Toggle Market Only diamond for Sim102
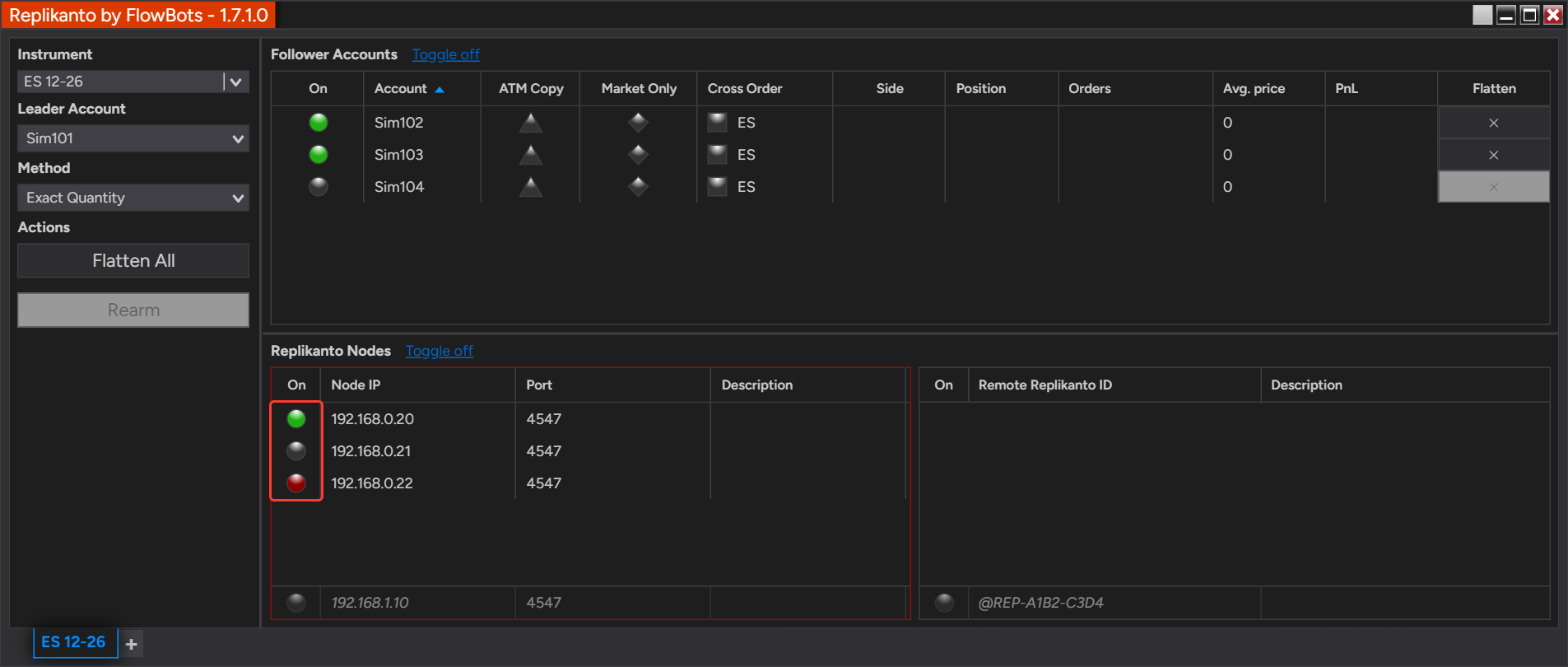This screenshot has width=1568, height=667. [638, 123]
